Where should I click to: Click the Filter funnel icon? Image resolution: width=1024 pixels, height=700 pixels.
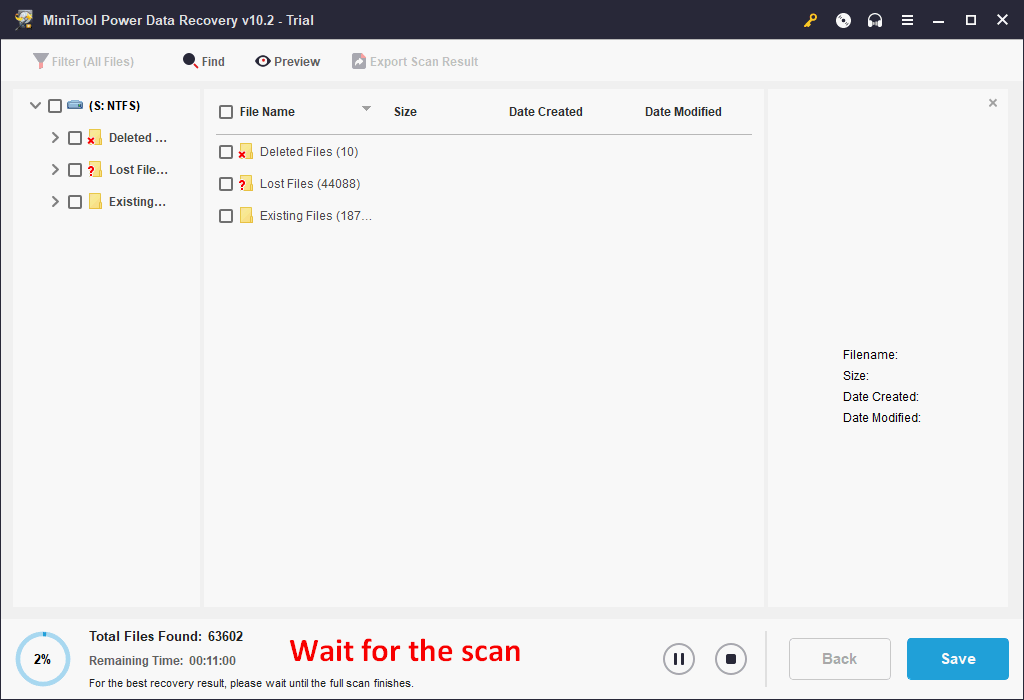coord(40,61)
